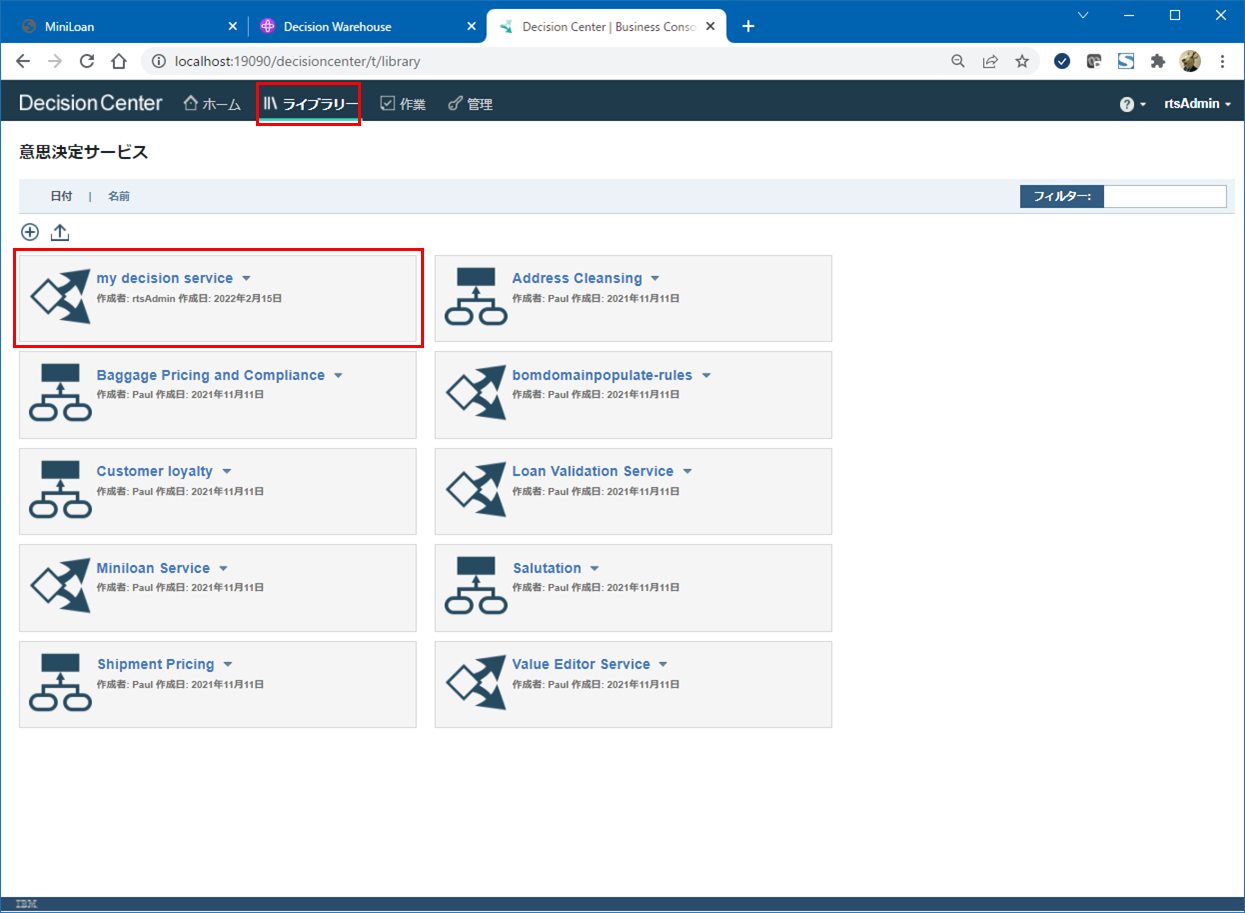
Task: Open the 作業 navigation item
Action: pyautogui.click(x=403, y=104)
